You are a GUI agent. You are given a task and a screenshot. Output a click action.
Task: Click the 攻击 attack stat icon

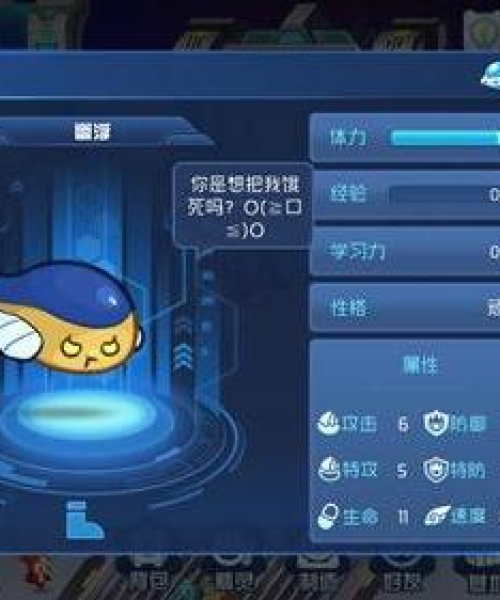(x=328, y=424)
